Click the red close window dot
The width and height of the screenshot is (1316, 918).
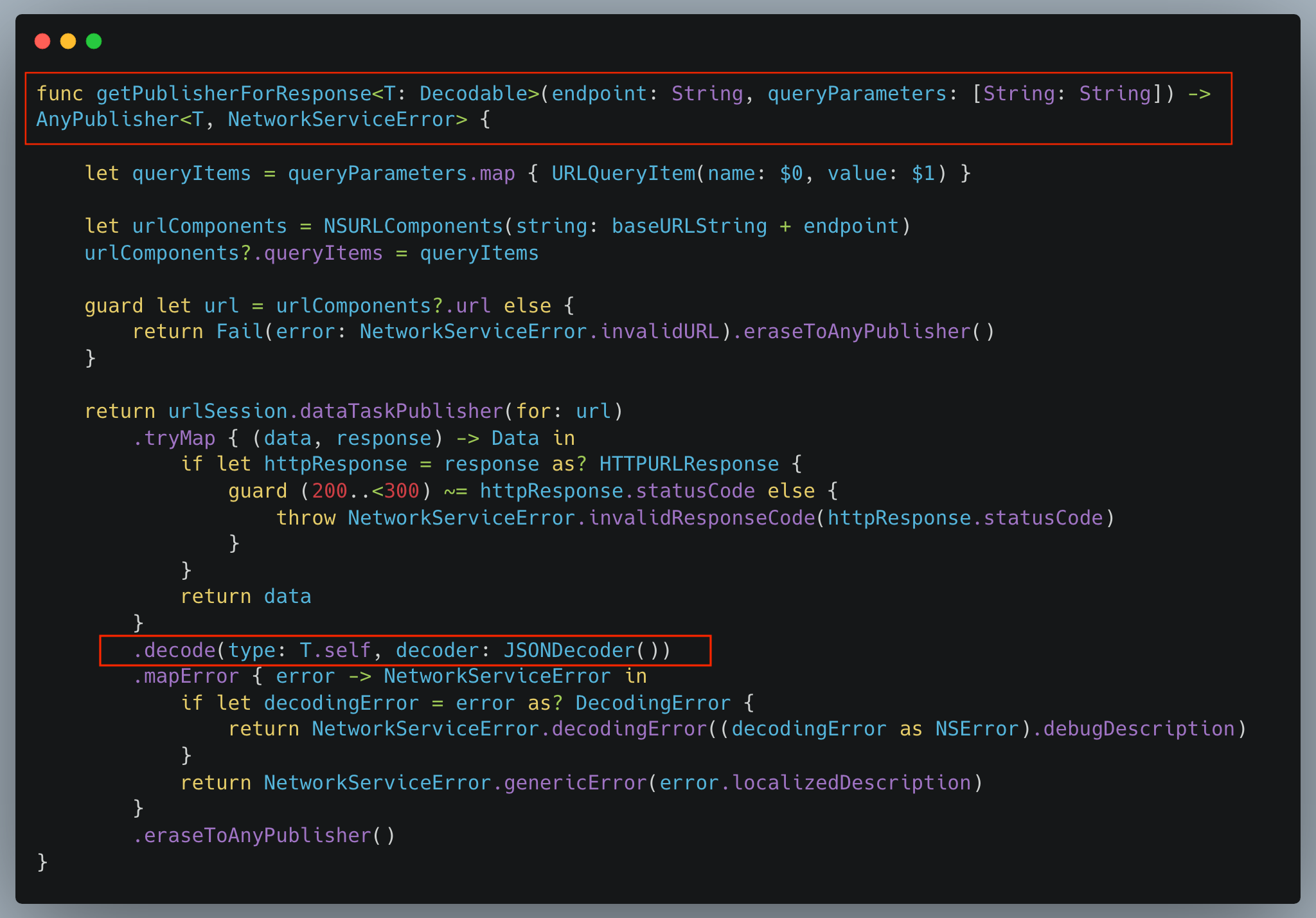tap(42, 41)
